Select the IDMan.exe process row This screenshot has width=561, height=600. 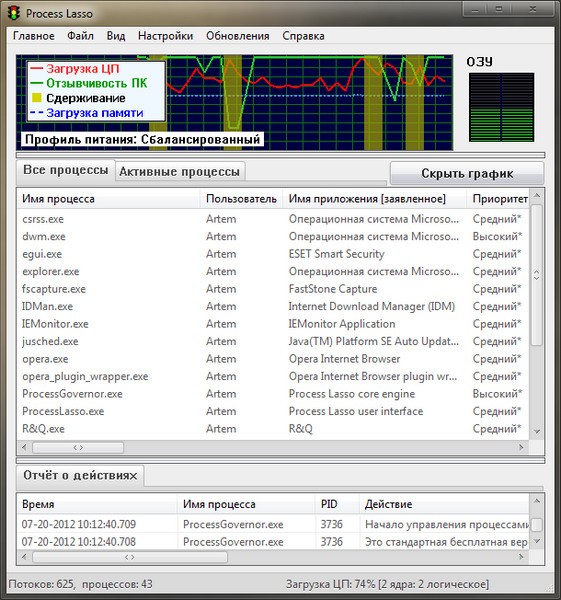(273, 307)
